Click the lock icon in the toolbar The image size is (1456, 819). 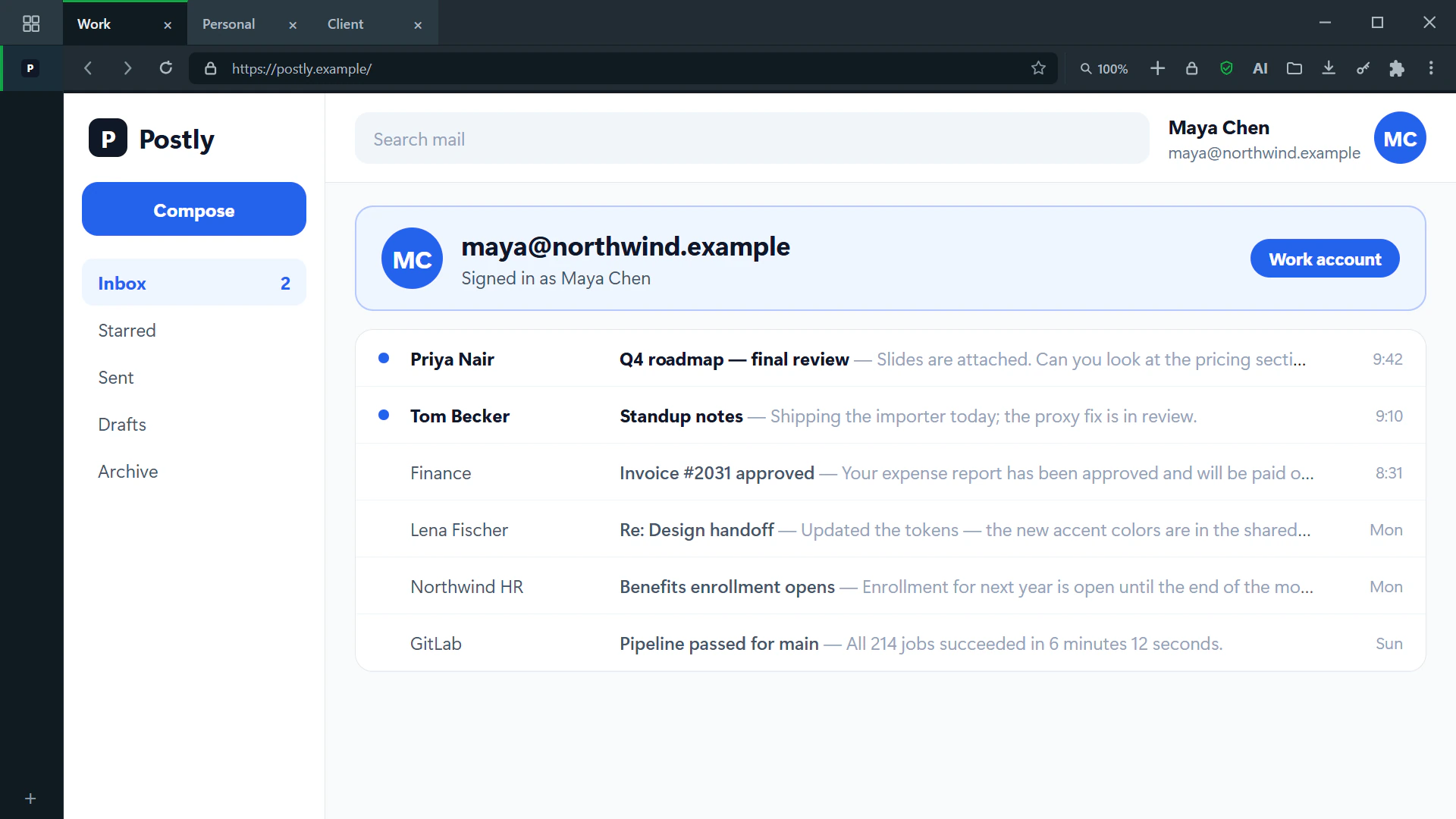tap(1191, 68)
